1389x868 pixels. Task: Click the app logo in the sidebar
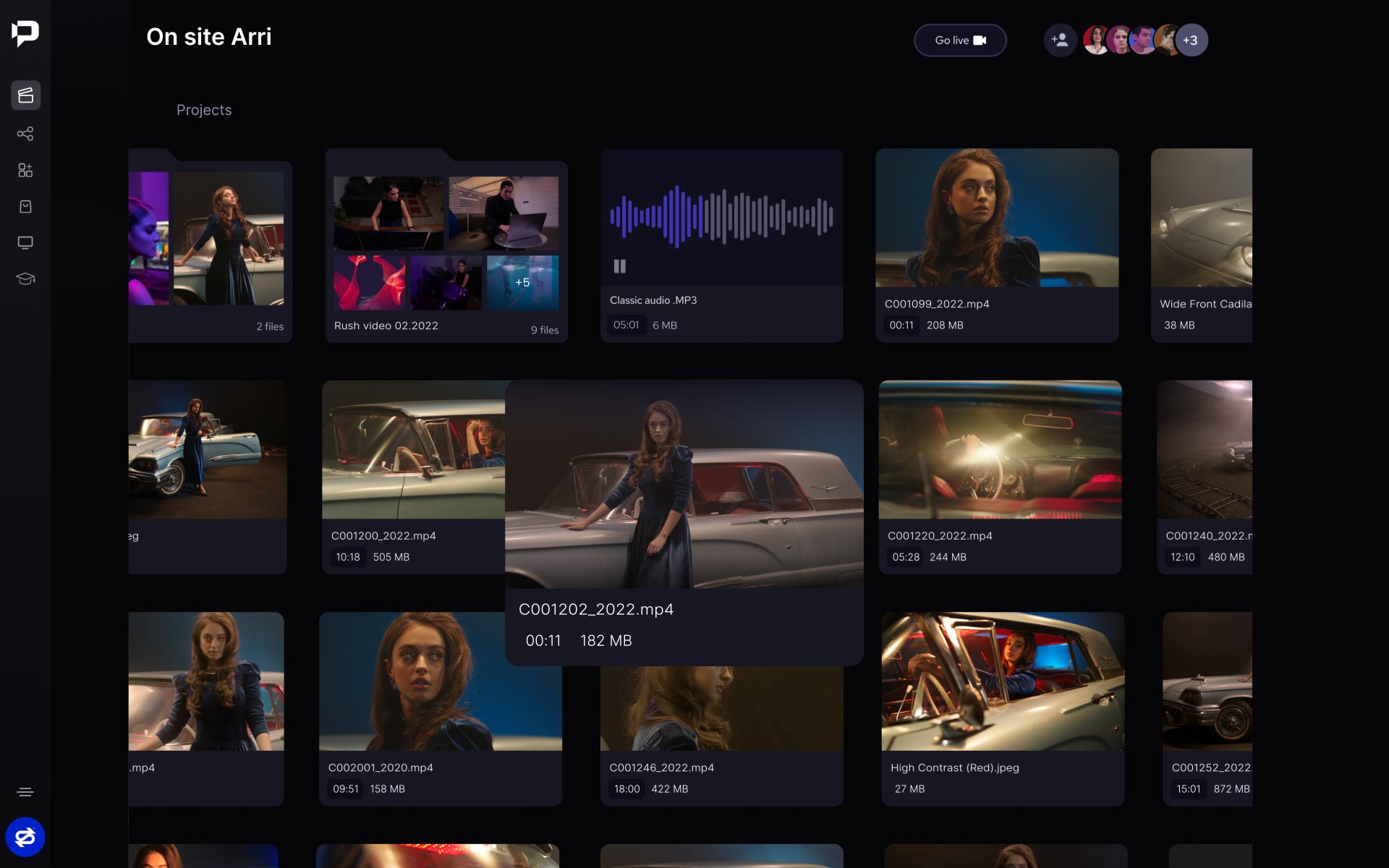[25, 33]
